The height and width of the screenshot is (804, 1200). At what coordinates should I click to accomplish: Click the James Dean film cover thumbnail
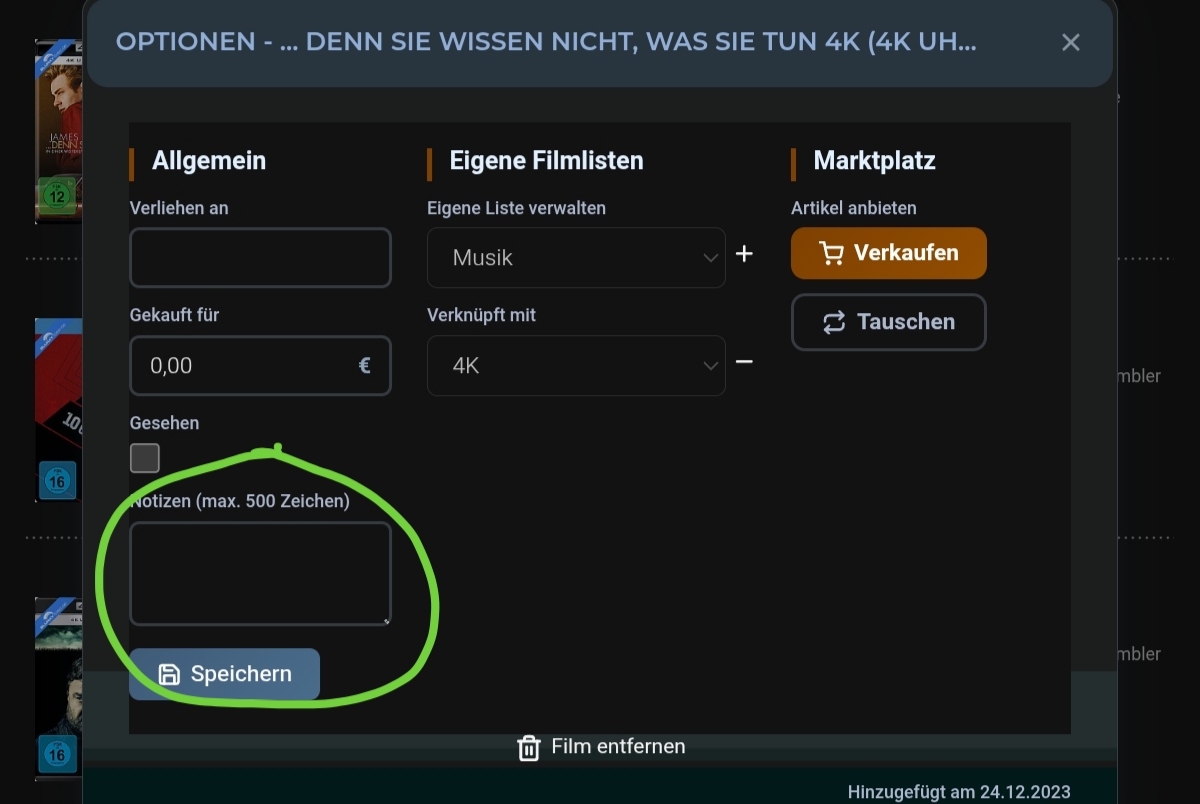(x=58, y=130)
